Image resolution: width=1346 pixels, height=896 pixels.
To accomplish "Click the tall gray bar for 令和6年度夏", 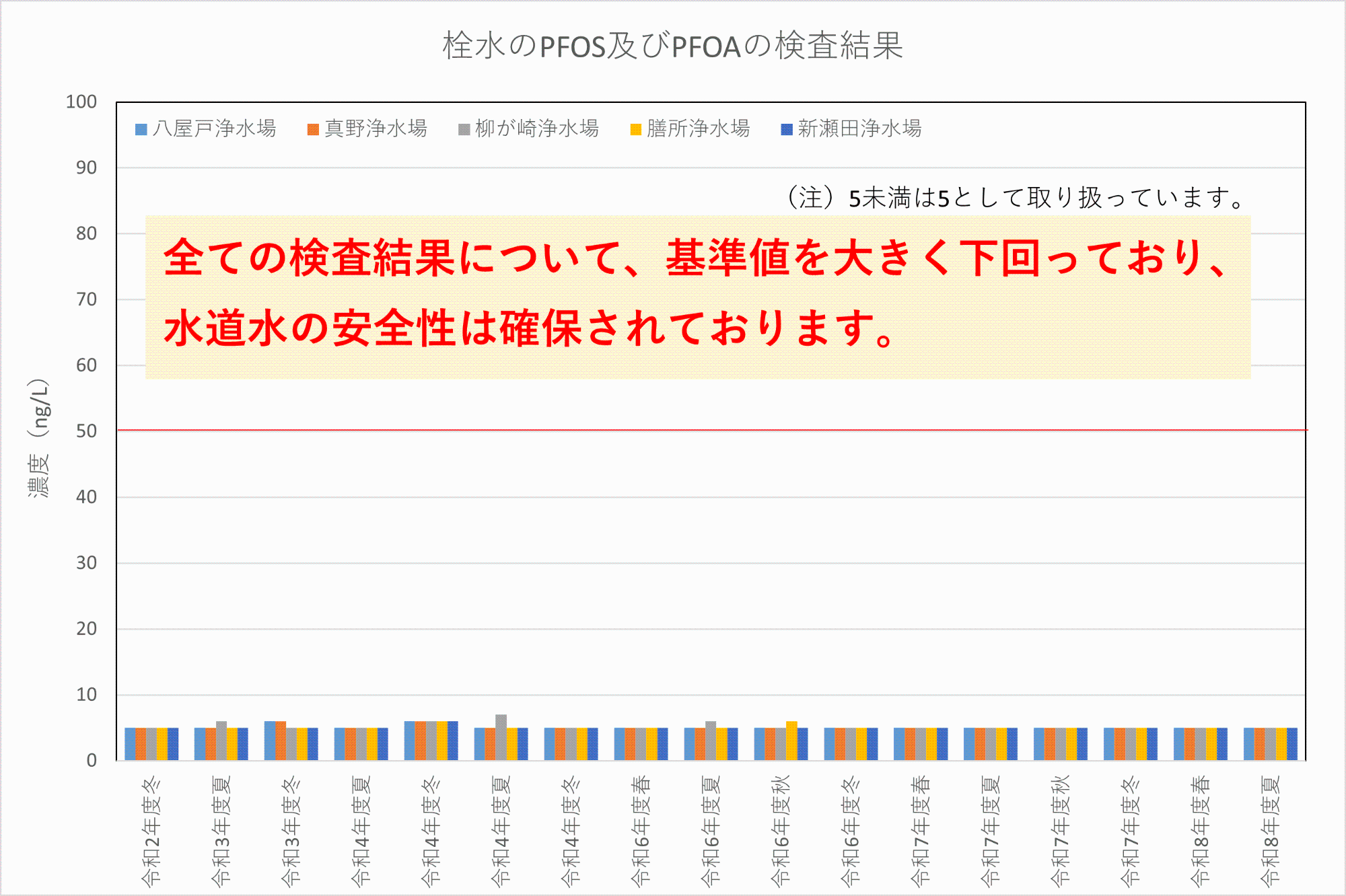I will point(711,741).
